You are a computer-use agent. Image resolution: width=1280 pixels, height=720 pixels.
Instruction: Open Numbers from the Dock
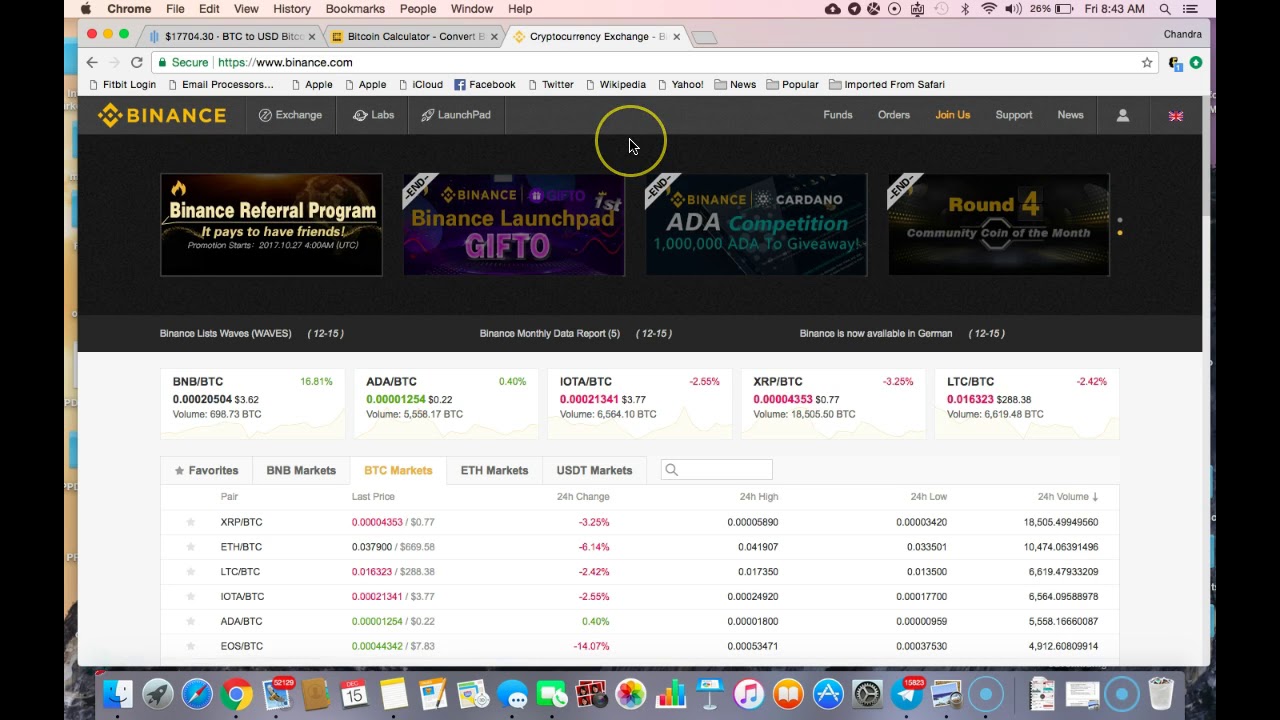coord(670,693)
